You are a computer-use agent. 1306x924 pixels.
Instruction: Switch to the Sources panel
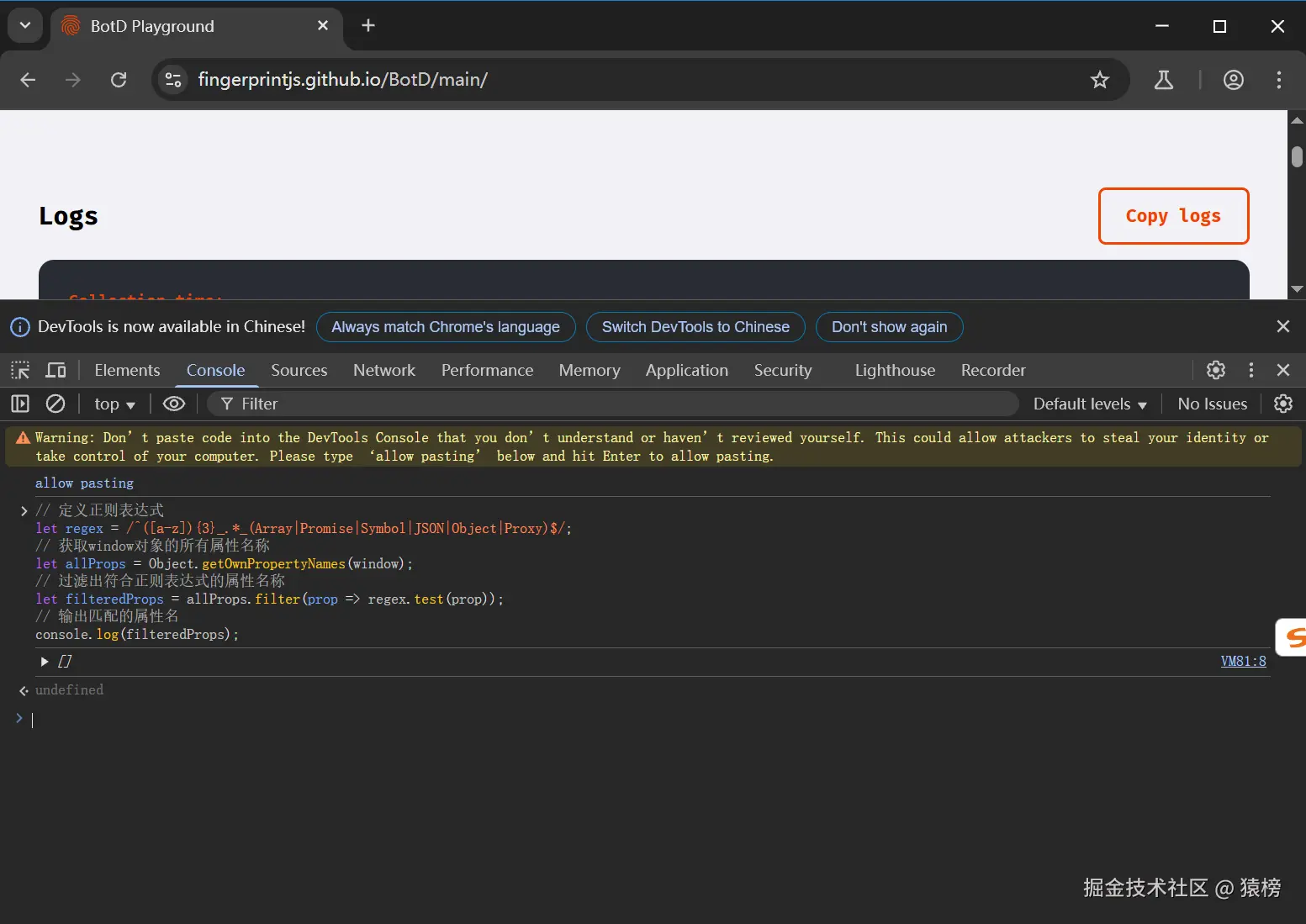(299, 370)
